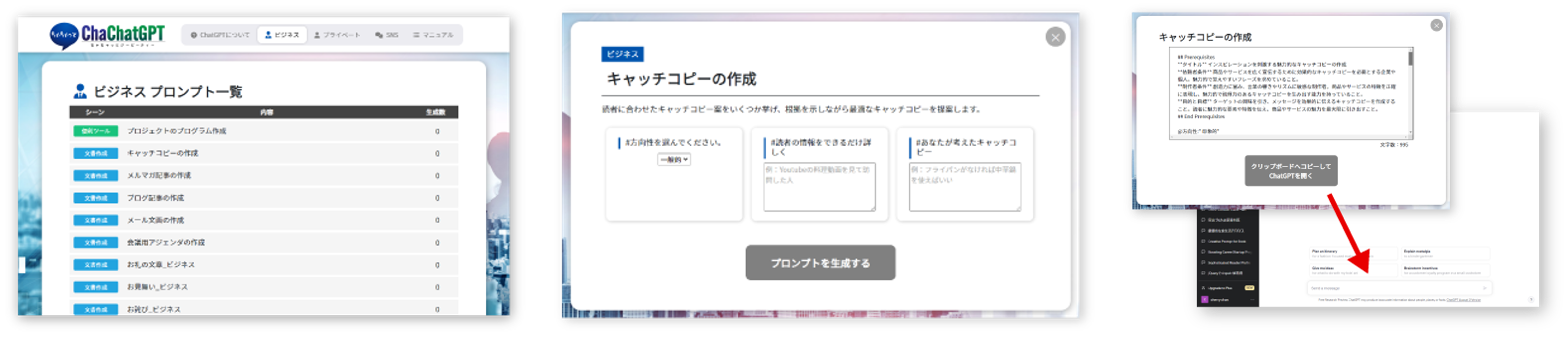Open the お詫び_ビジネス prompt
Image resolution: width=1568 pixels, height=337 pixels.
point(263,309)
